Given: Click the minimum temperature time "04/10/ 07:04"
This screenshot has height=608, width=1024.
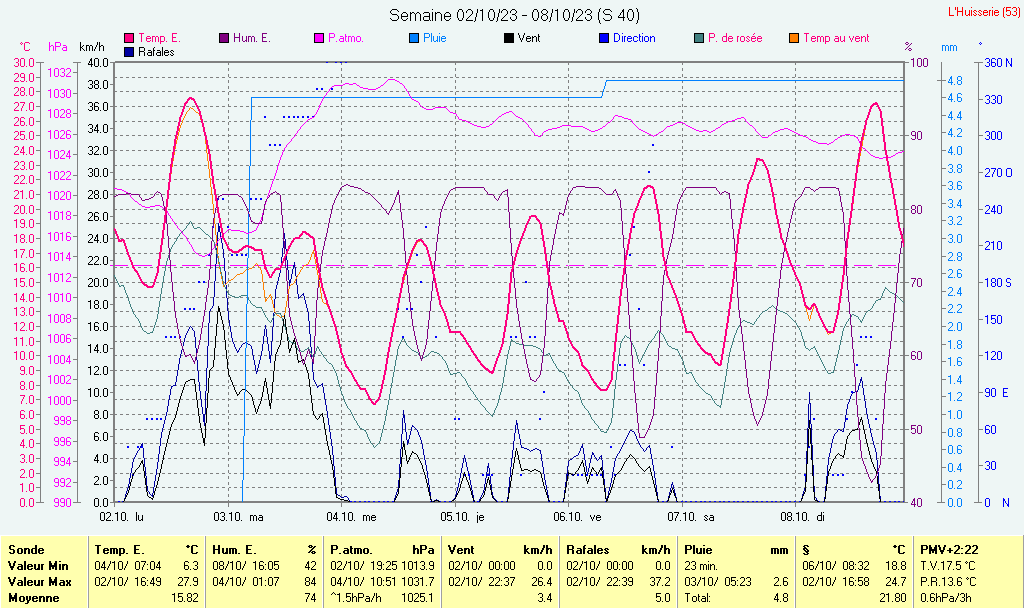Looking at the screenshot, I should (x=128, y=566).
